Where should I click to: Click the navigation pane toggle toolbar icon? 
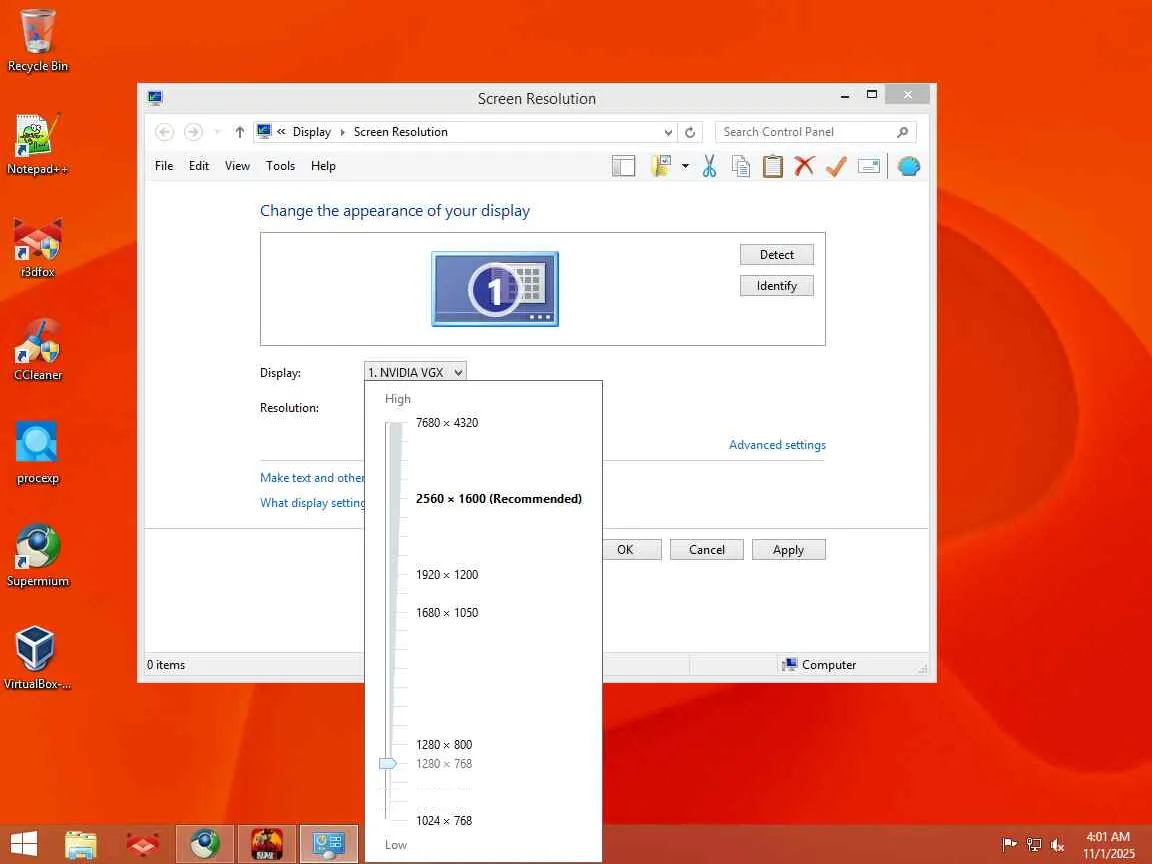coord(623,166)
